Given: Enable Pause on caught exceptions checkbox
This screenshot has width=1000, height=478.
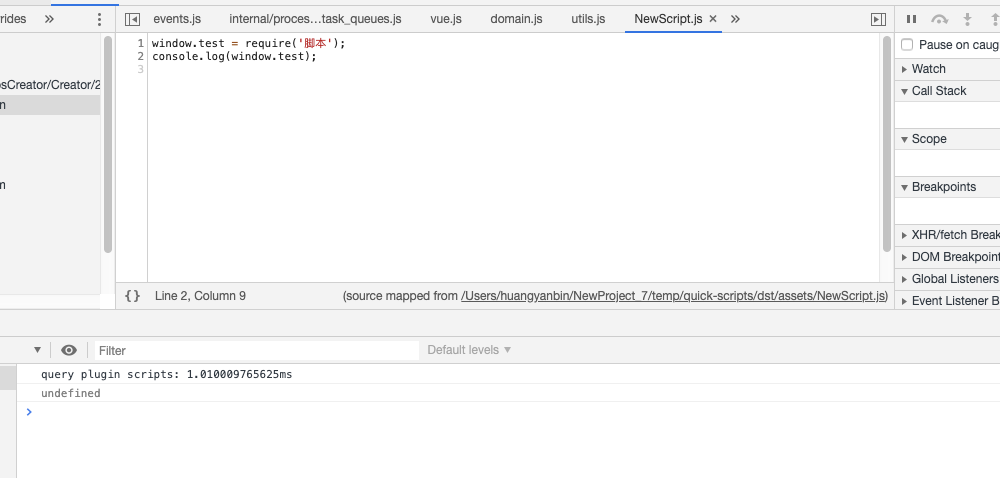Looking at the screenshot, I should point(907,45).
